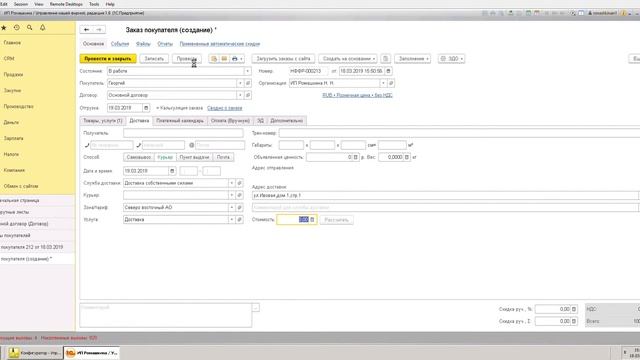Click the yellow envelope toolbar icon

click(x=224, y=59)
